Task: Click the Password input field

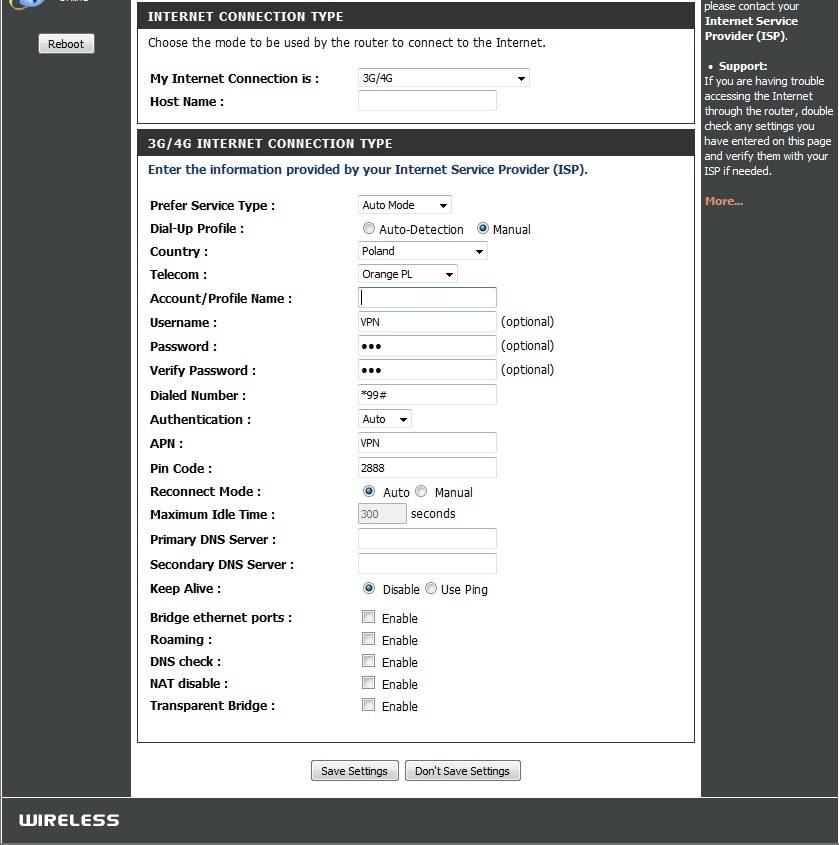Action: [427, 346]
